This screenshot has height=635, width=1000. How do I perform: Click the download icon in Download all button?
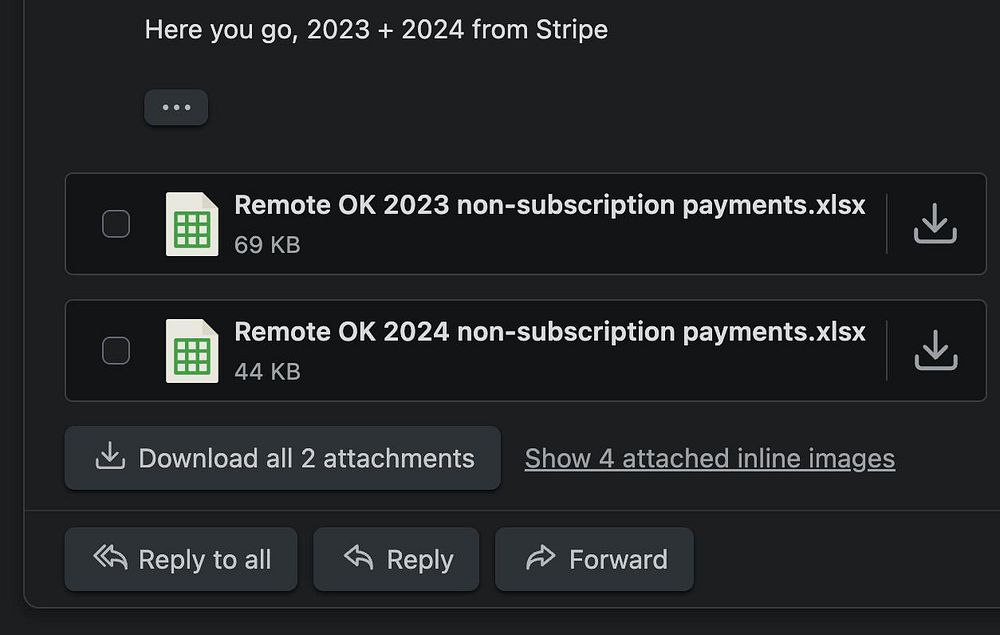point(109,457)
